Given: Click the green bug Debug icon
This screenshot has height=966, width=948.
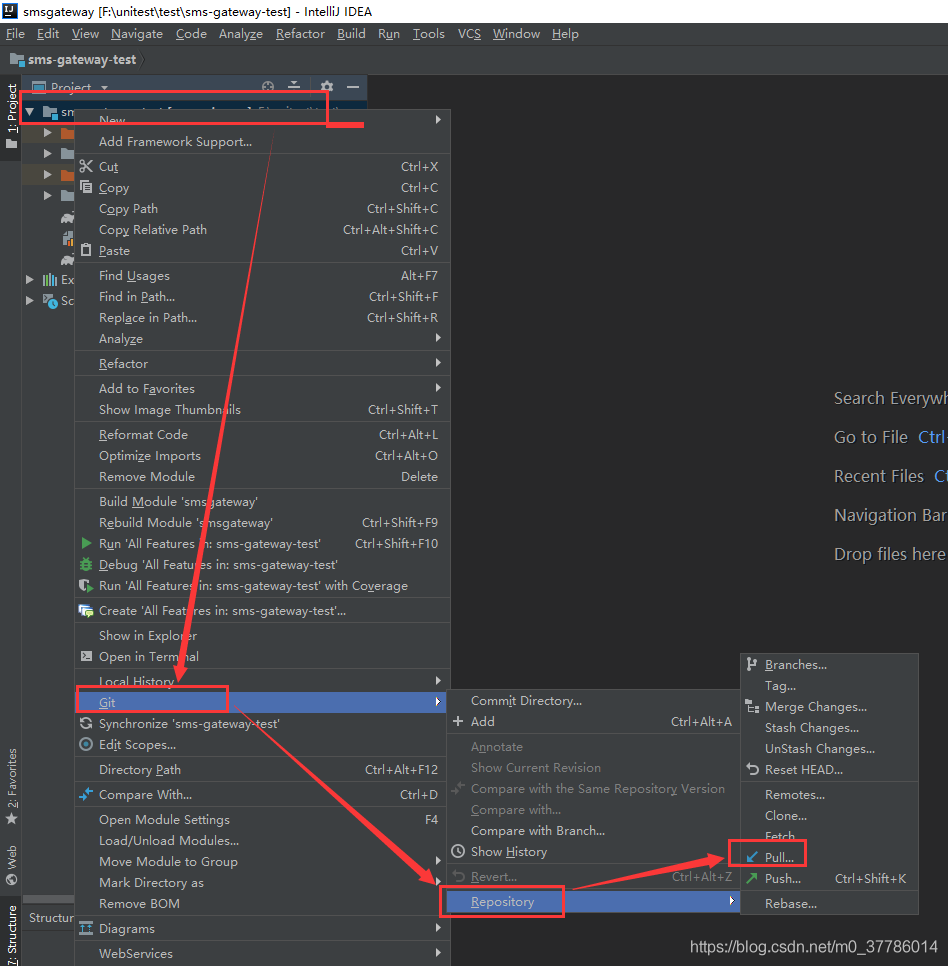Looking at the screenshot, I should 86,564.
